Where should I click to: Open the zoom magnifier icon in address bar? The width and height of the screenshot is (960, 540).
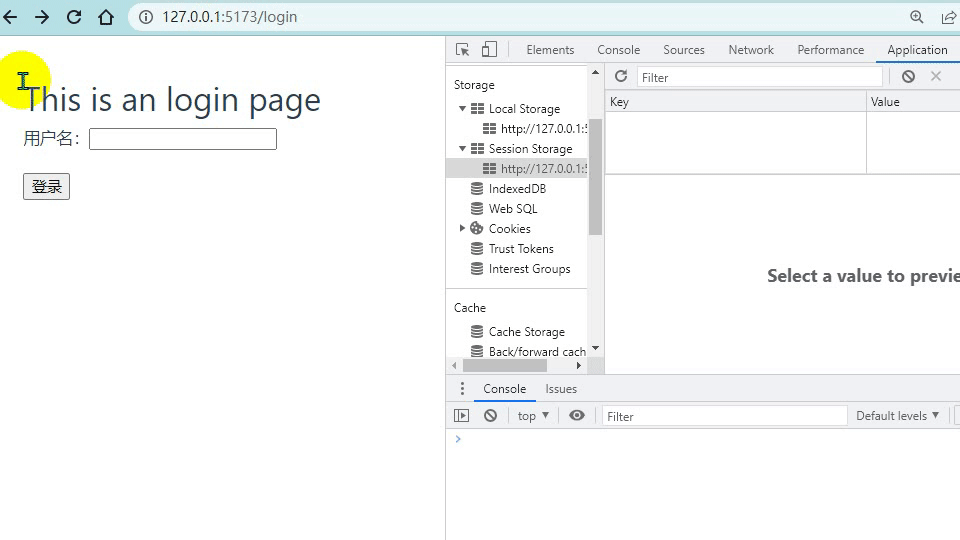coord(917,17)
